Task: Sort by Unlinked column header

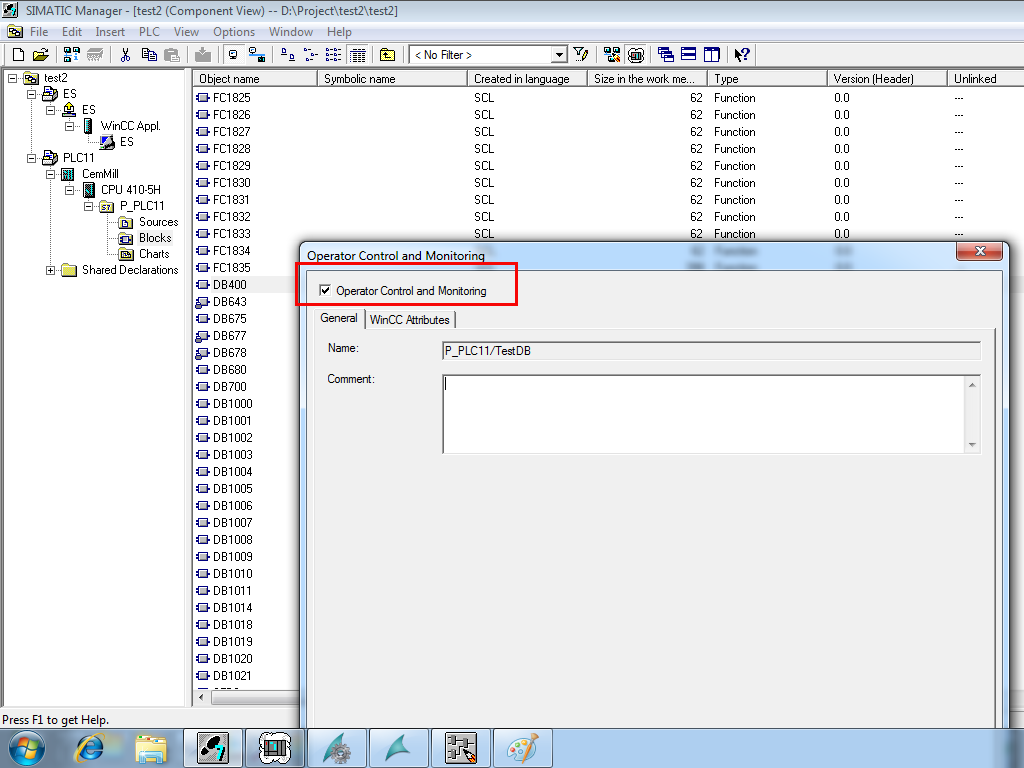Action: point(985,78)
